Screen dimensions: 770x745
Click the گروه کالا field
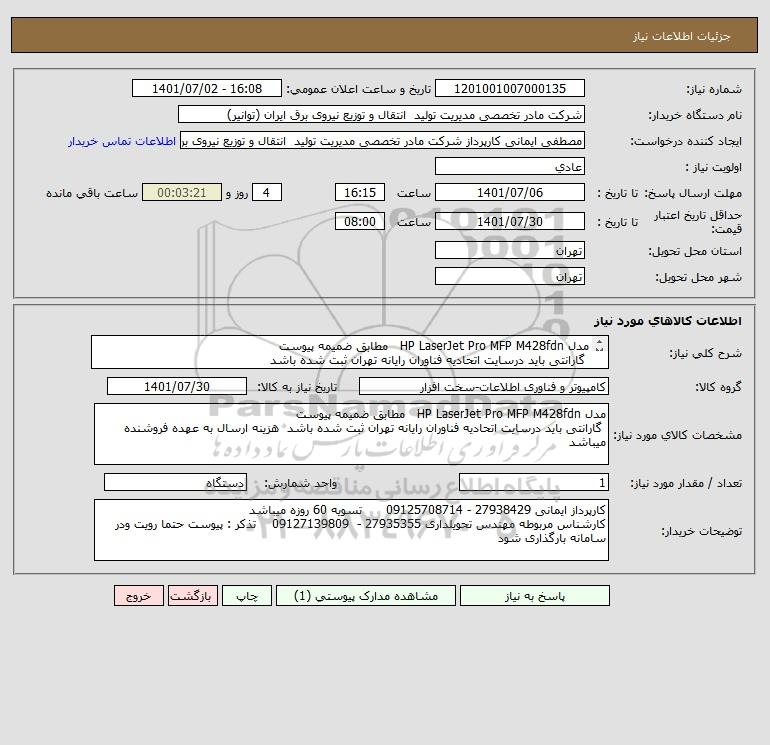(x=484, y=386)
